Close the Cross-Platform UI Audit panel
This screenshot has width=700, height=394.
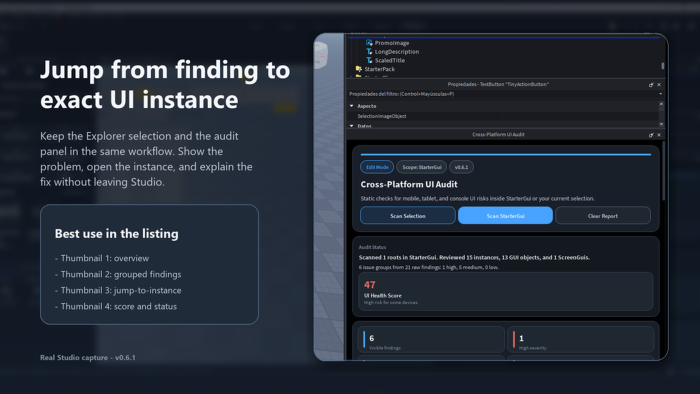[x=659, y=135]
